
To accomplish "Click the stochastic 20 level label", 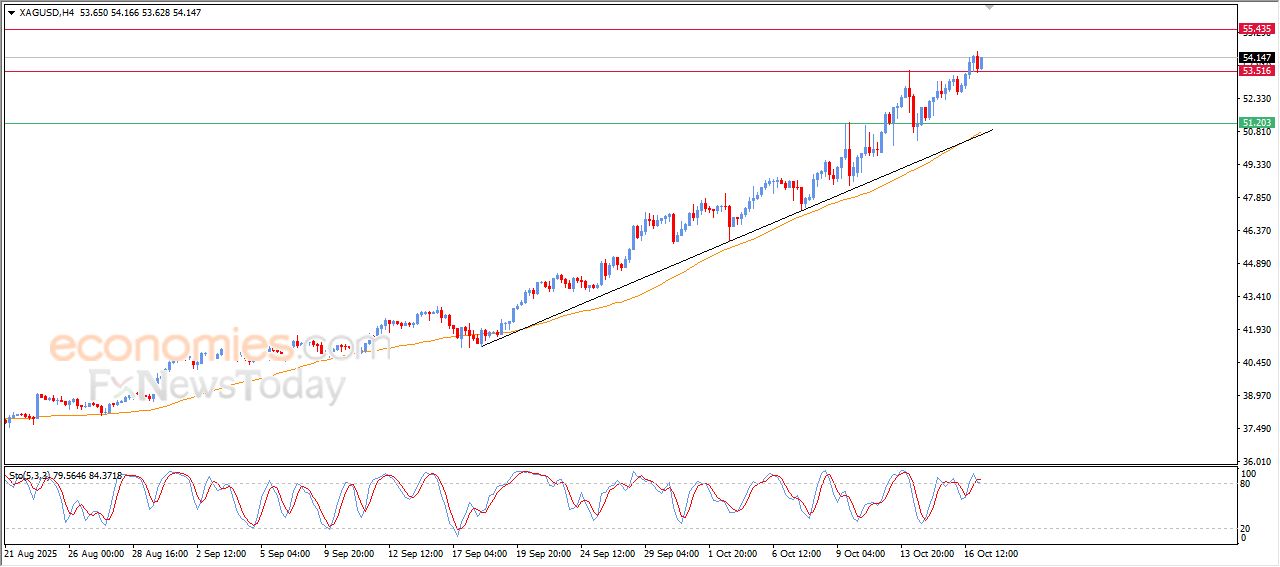I will pos(1246,528).
